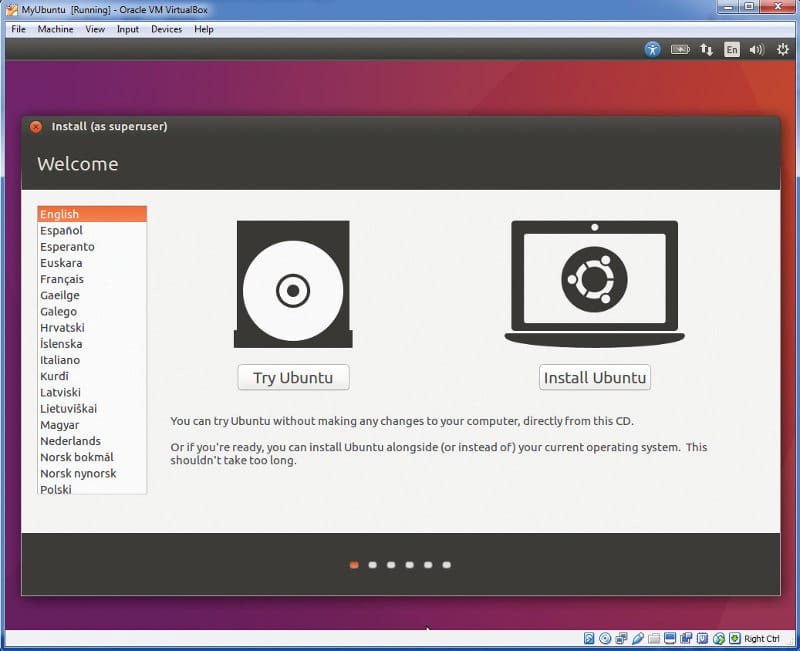Choose Italiano from the language list
800x651 pixels.
pyautogui.click(x=60, y=360)
